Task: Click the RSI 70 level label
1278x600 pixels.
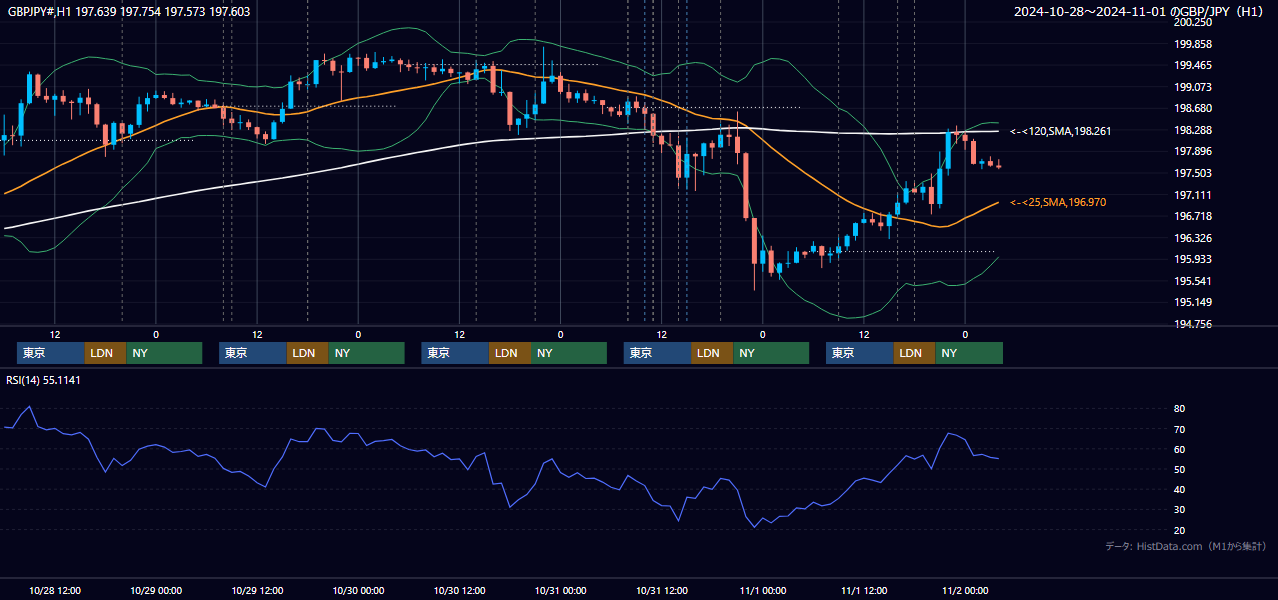Action: (x=1180, y=429)
